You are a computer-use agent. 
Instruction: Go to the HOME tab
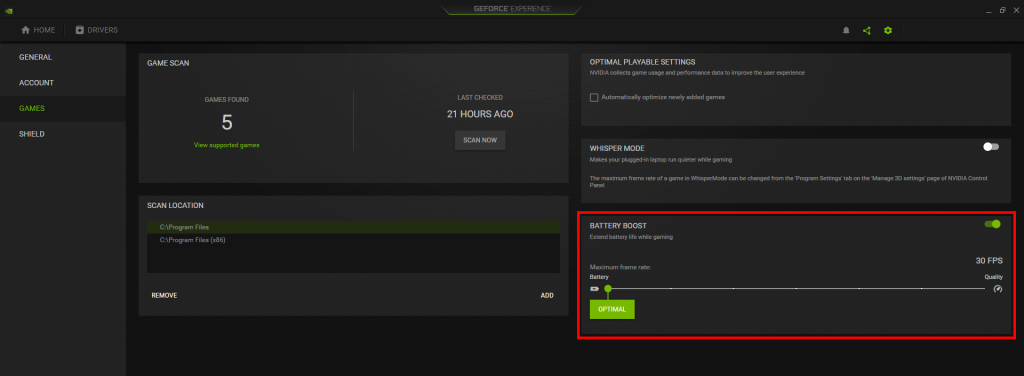38,30
